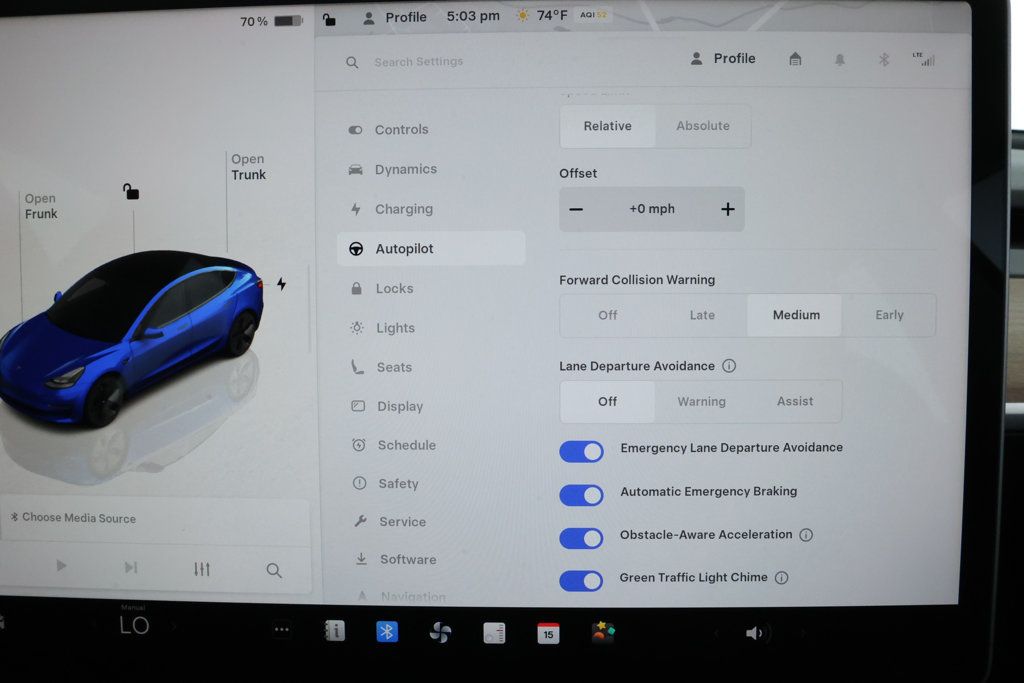Screen dimensions: 1024x683
Task: Focus the Search Settings field
Action: pyautogui.click(x=419, y=62)
